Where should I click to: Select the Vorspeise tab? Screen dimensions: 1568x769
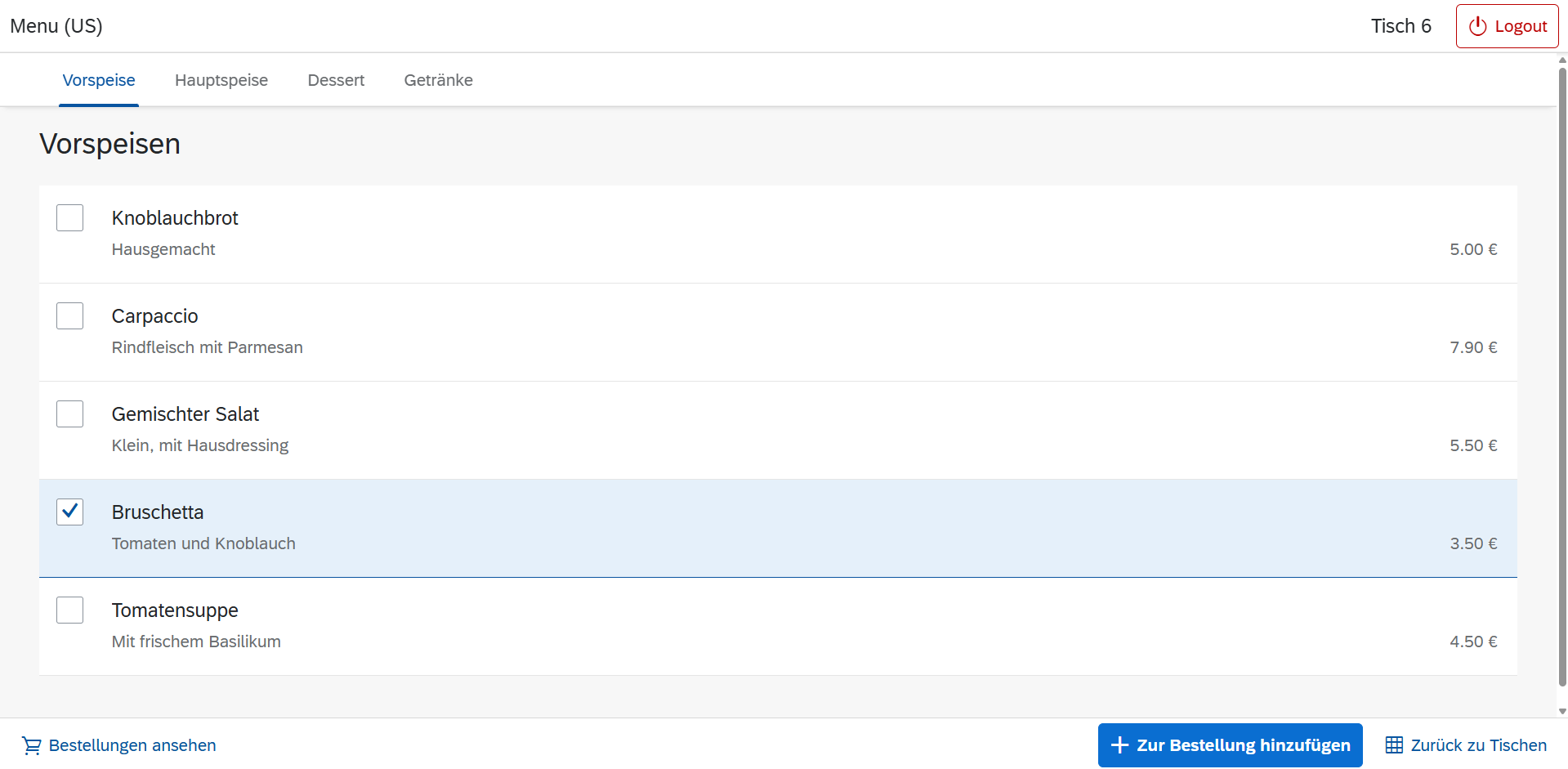tap(99, 80)
